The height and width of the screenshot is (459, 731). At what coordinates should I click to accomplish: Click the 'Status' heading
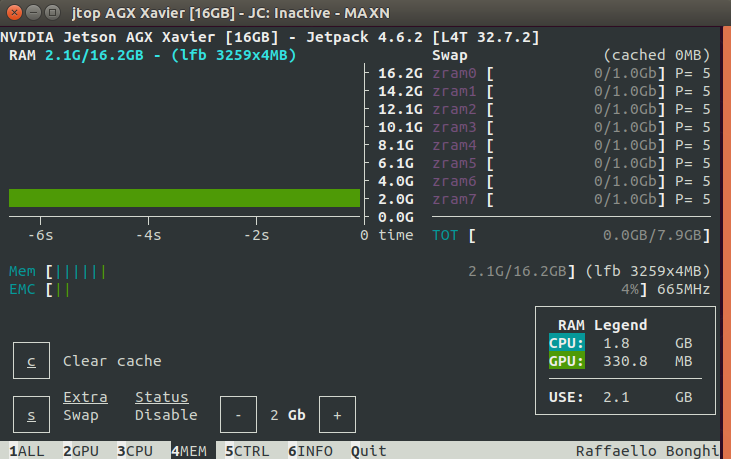[162, 397]
